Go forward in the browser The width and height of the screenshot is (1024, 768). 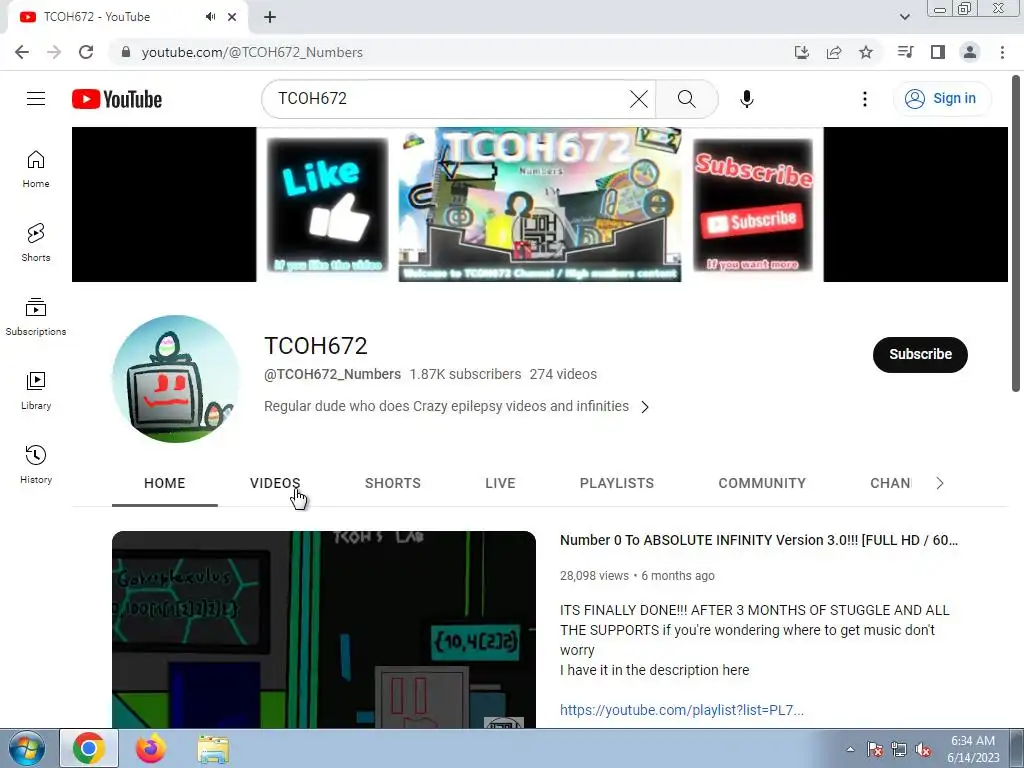54,52
